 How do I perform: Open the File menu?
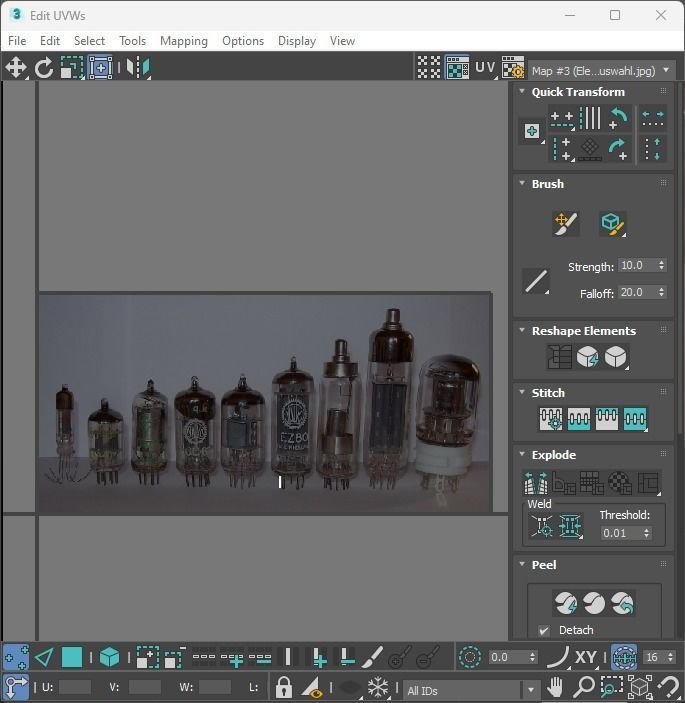point(17,41)
